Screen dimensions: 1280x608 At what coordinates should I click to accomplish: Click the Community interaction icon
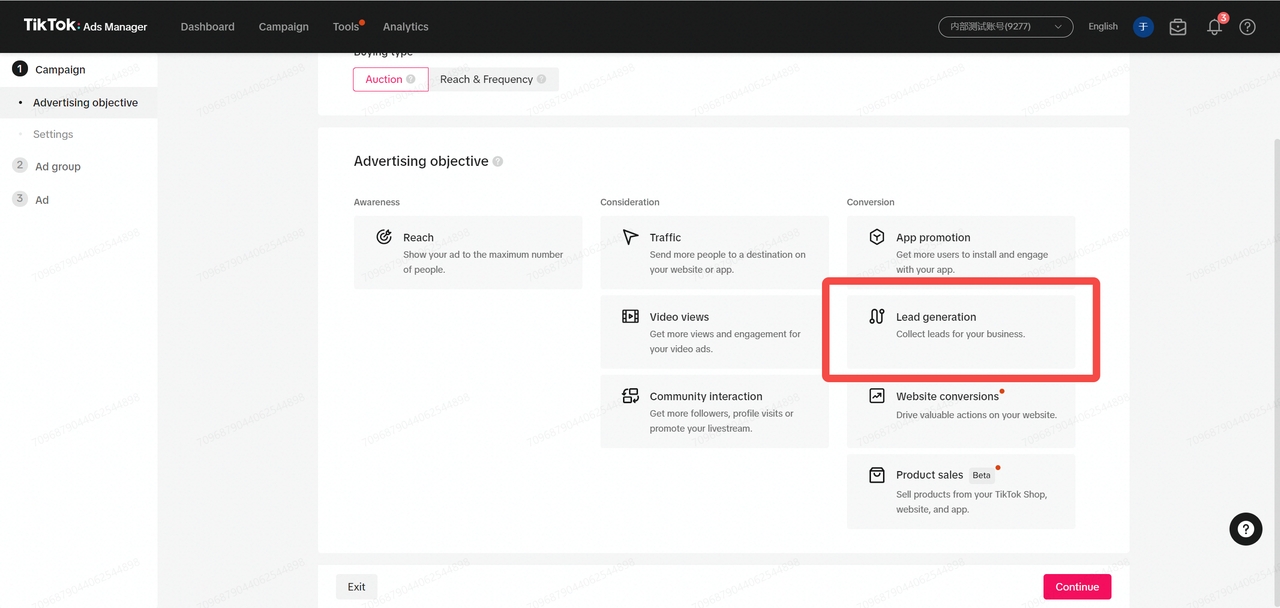(x=630, y=396)
